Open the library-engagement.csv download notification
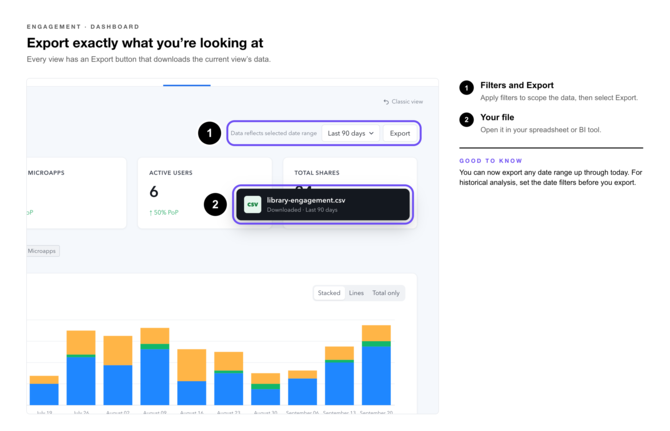Viewport: 670px width, 431px height. click(x=323, y=205)
